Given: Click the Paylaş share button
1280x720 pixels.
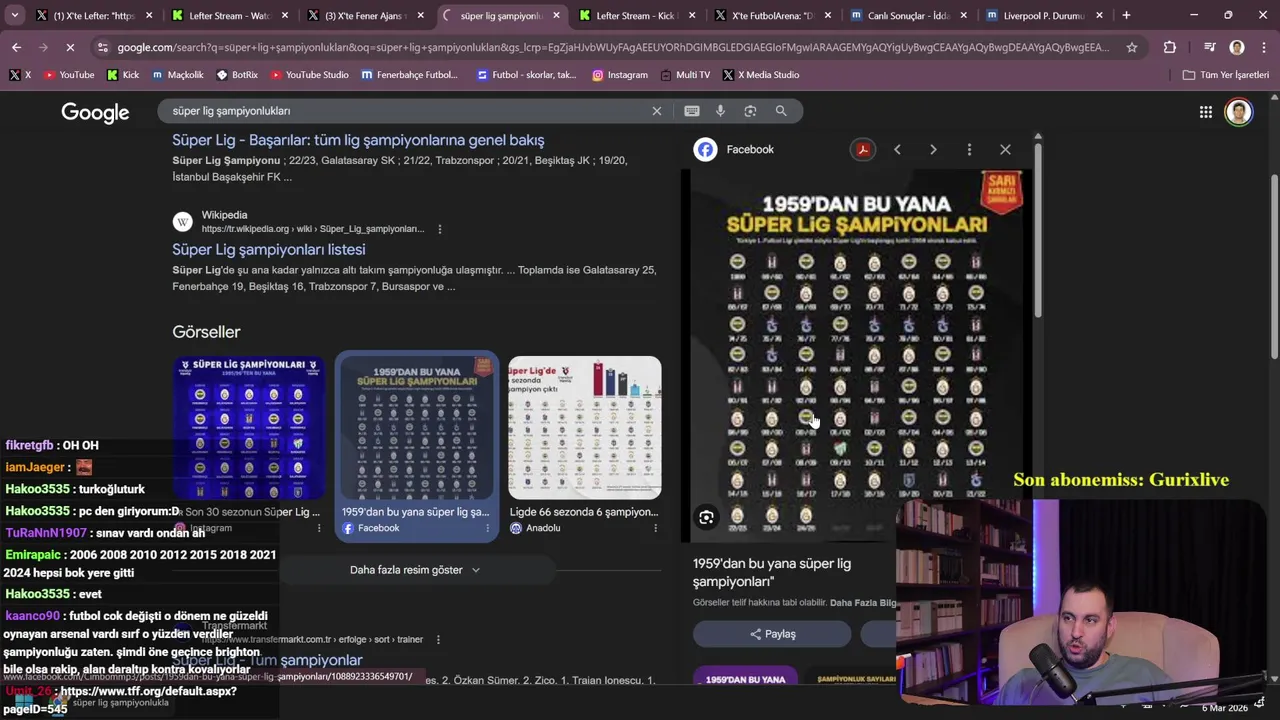Looking at the screenshot, I should pos(772,634).
